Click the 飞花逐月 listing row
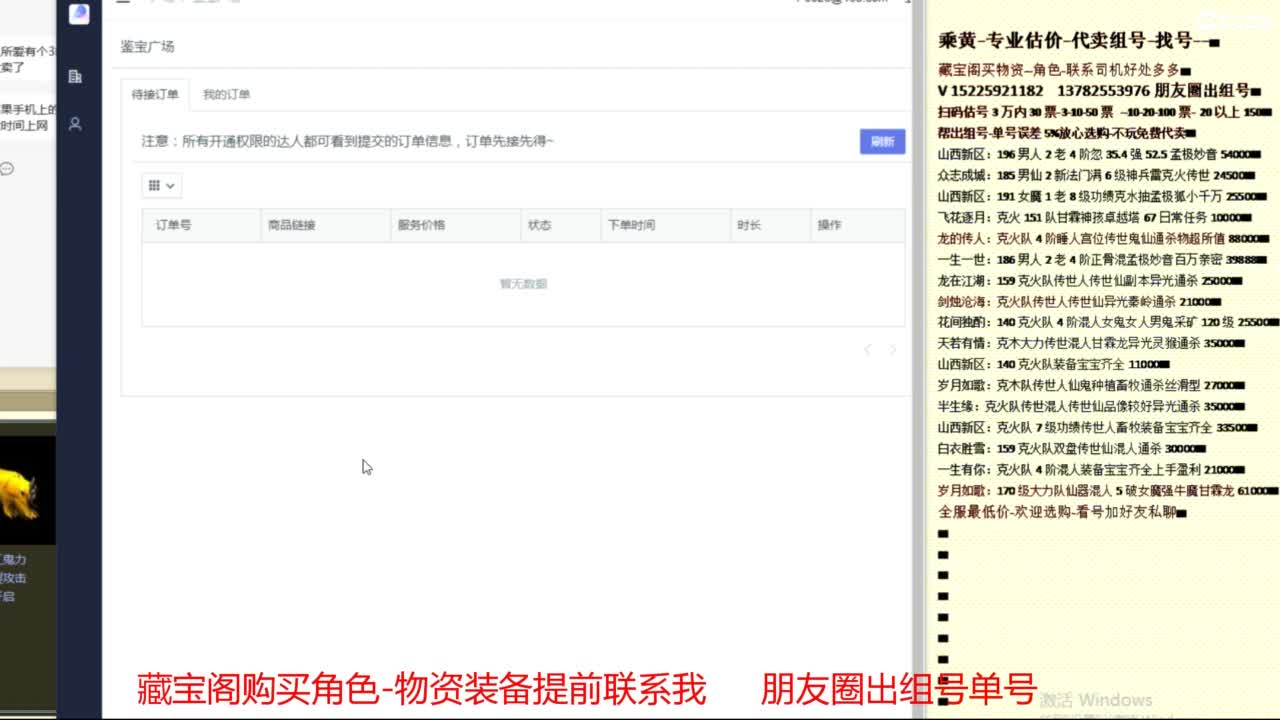The width and height of the screenshot is (1280, 720). (1094, 218)
